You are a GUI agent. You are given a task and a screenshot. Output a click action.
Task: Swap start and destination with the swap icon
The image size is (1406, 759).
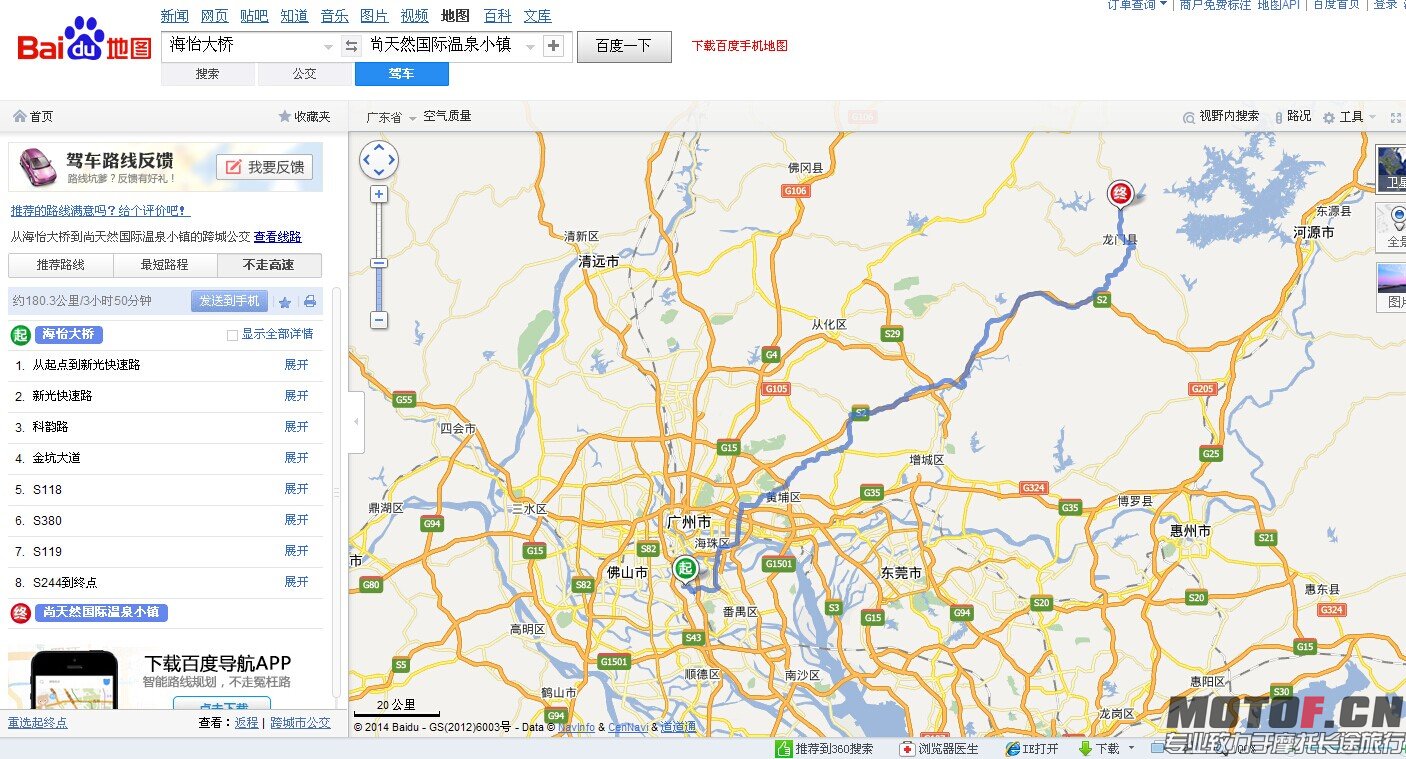tap(351, 46)
